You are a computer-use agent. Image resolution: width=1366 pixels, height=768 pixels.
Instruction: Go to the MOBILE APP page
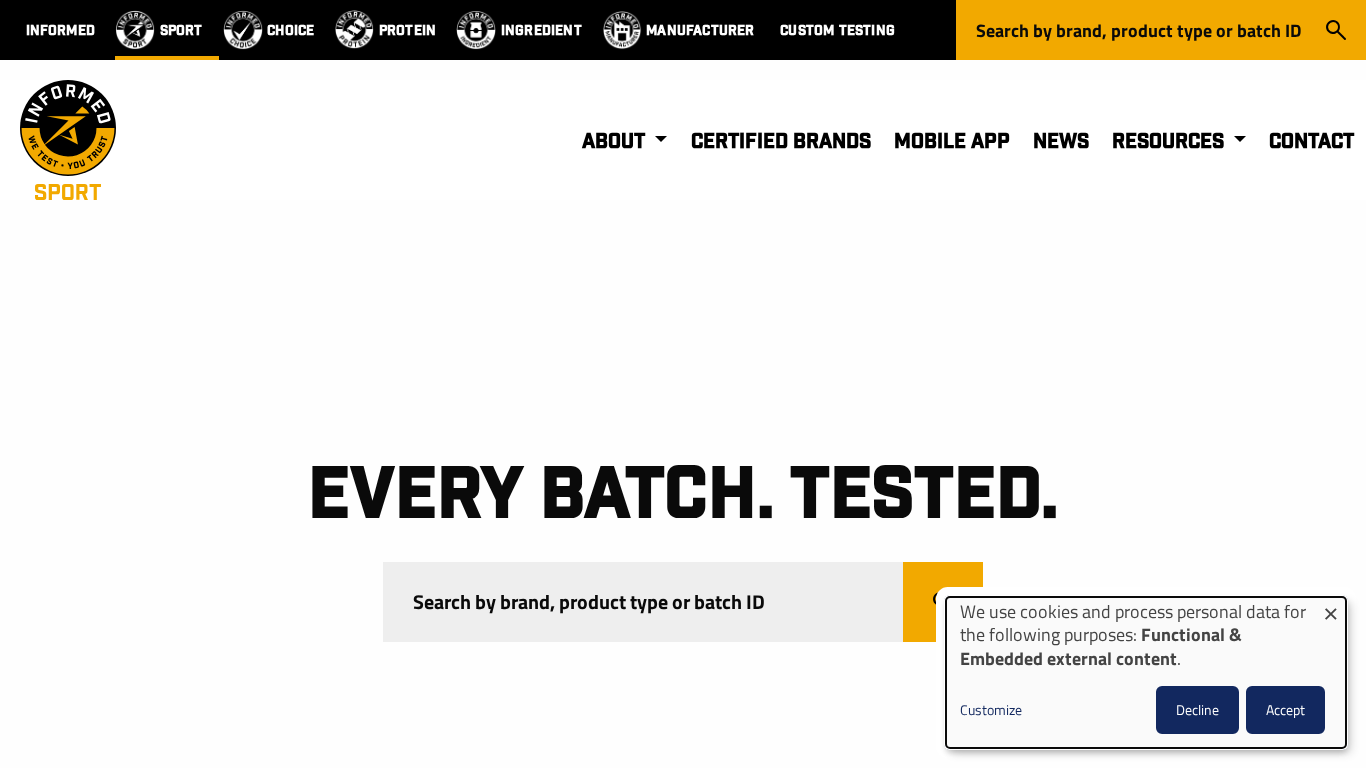[x=952, y=141]
